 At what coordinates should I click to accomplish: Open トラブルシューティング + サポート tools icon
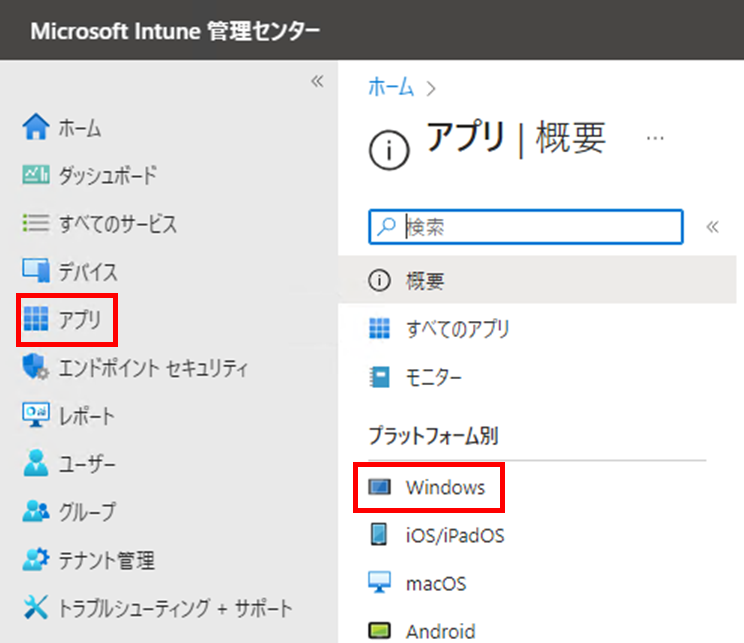point(36,607)
